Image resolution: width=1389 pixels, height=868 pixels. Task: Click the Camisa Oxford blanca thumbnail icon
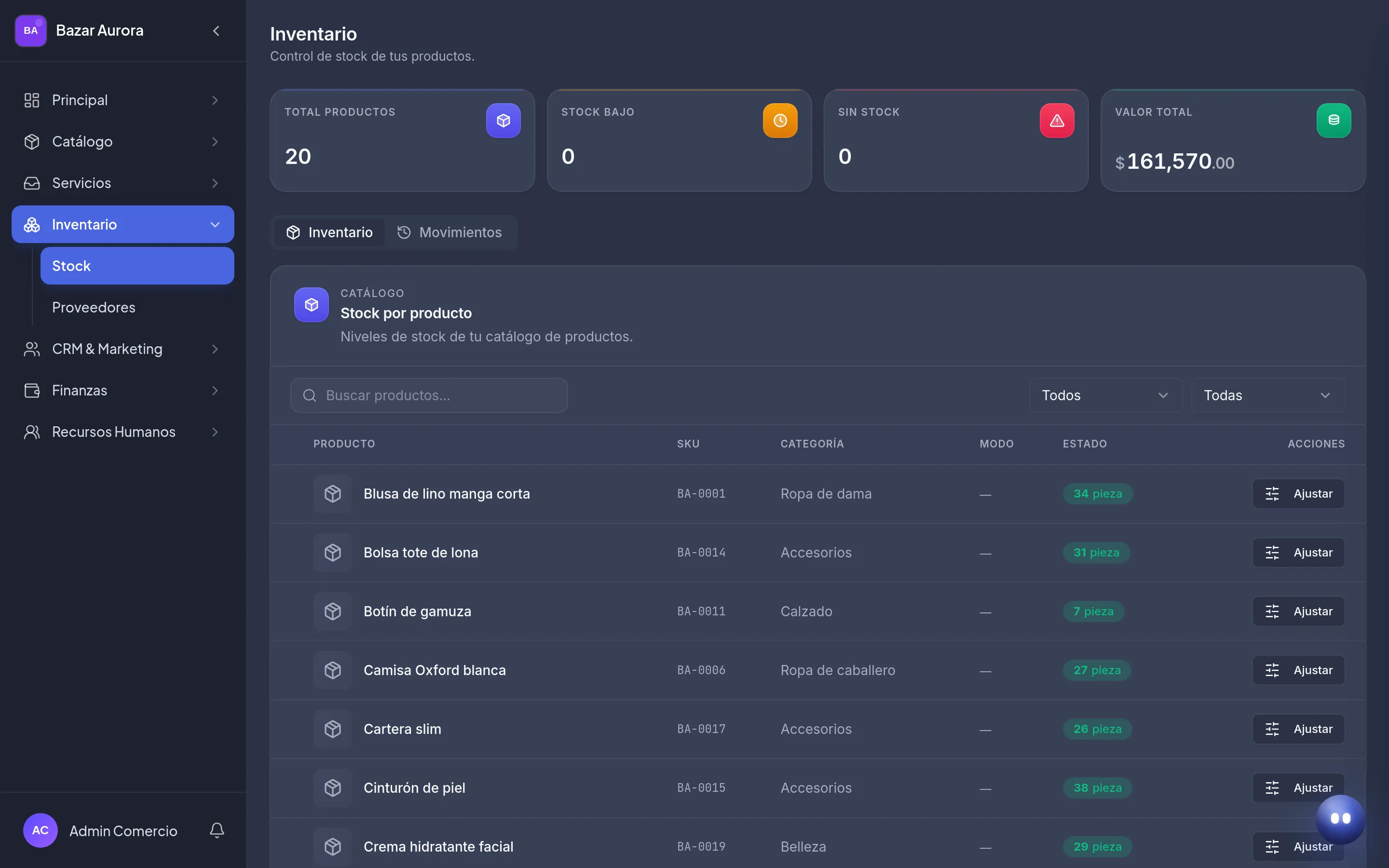pyautogui.click(x=333, y=670)
